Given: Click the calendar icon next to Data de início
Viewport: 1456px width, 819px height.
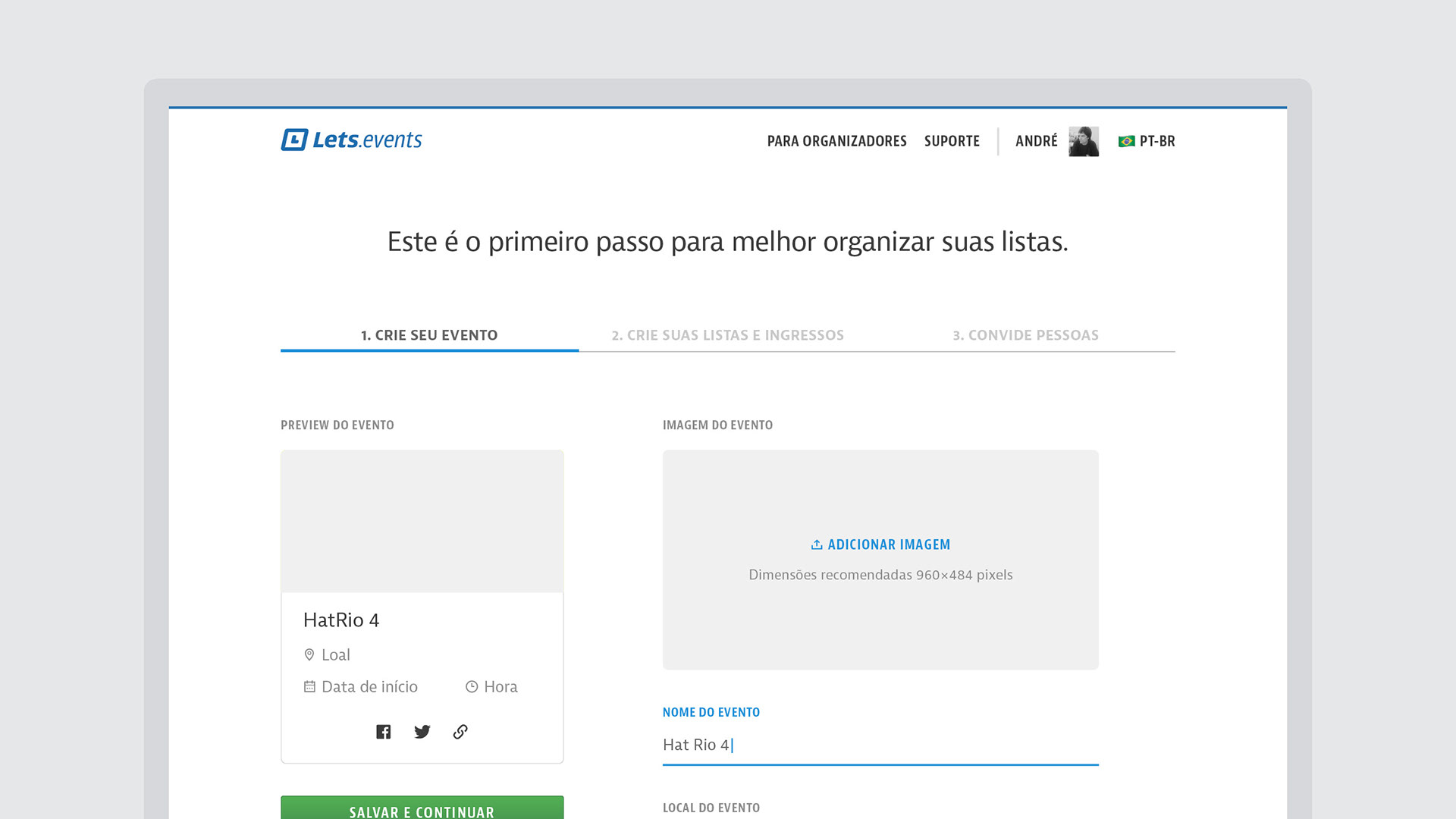Looking at the screenshot, I should pos(309,686).
